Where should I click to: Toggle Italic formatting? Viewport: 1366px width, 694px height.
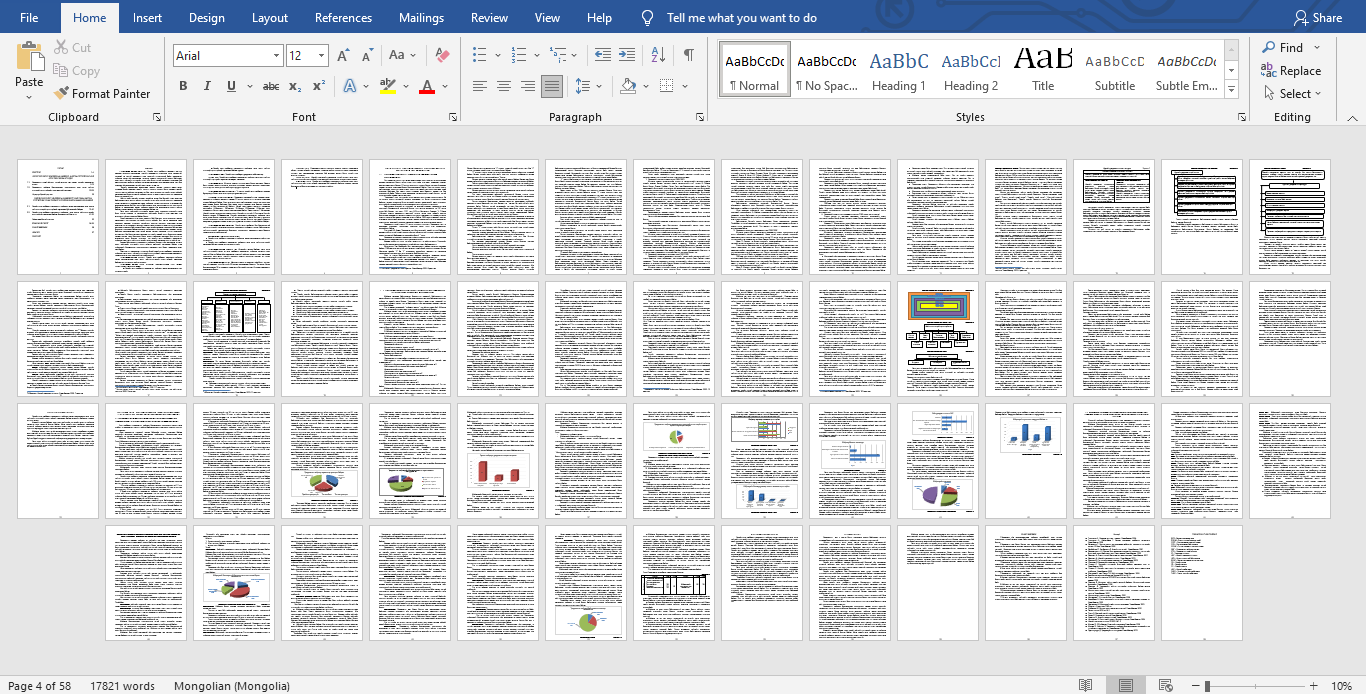[x=207, y=87]
